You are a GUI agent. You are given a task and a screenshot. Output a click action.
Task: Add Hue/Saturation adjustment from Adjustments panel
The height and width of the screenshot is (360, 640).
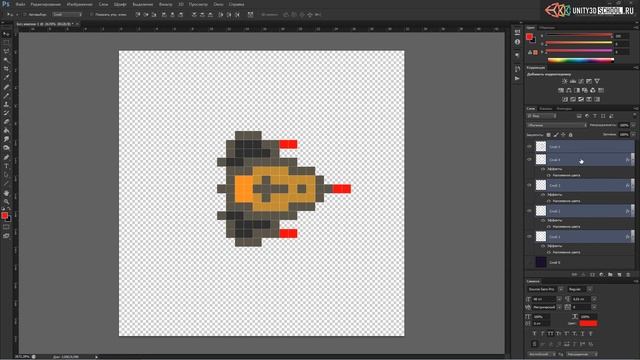[x=561, y=90]
